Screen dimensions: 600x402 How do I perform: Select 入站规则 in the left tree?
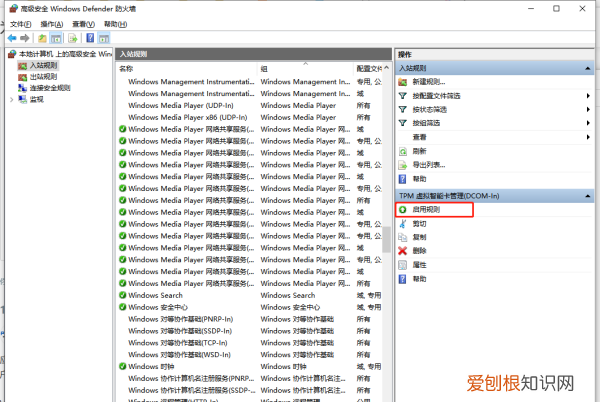[44, 65]
